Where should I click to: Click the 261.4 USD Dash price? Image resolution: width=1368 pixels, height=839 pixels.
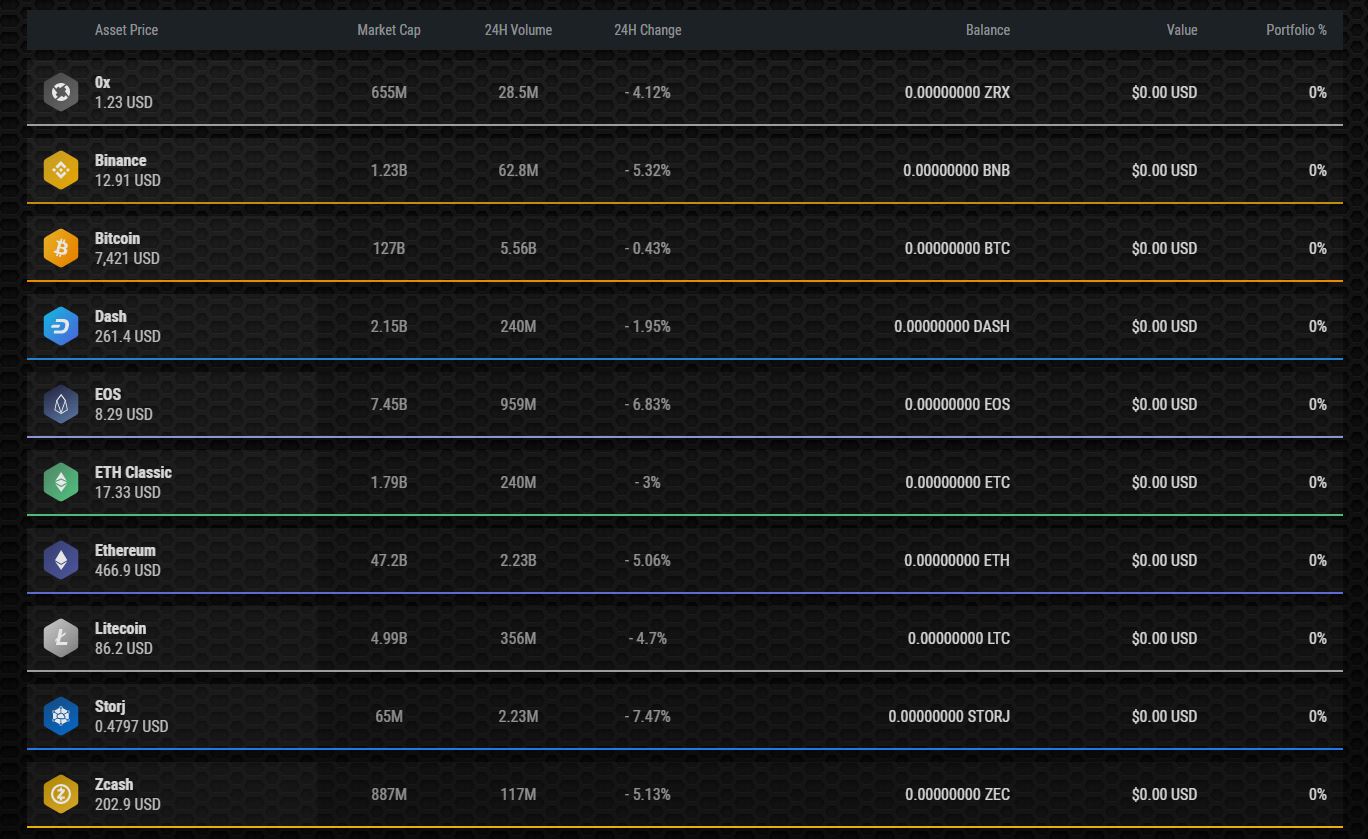pyautogui.click(x=128, y=336)
